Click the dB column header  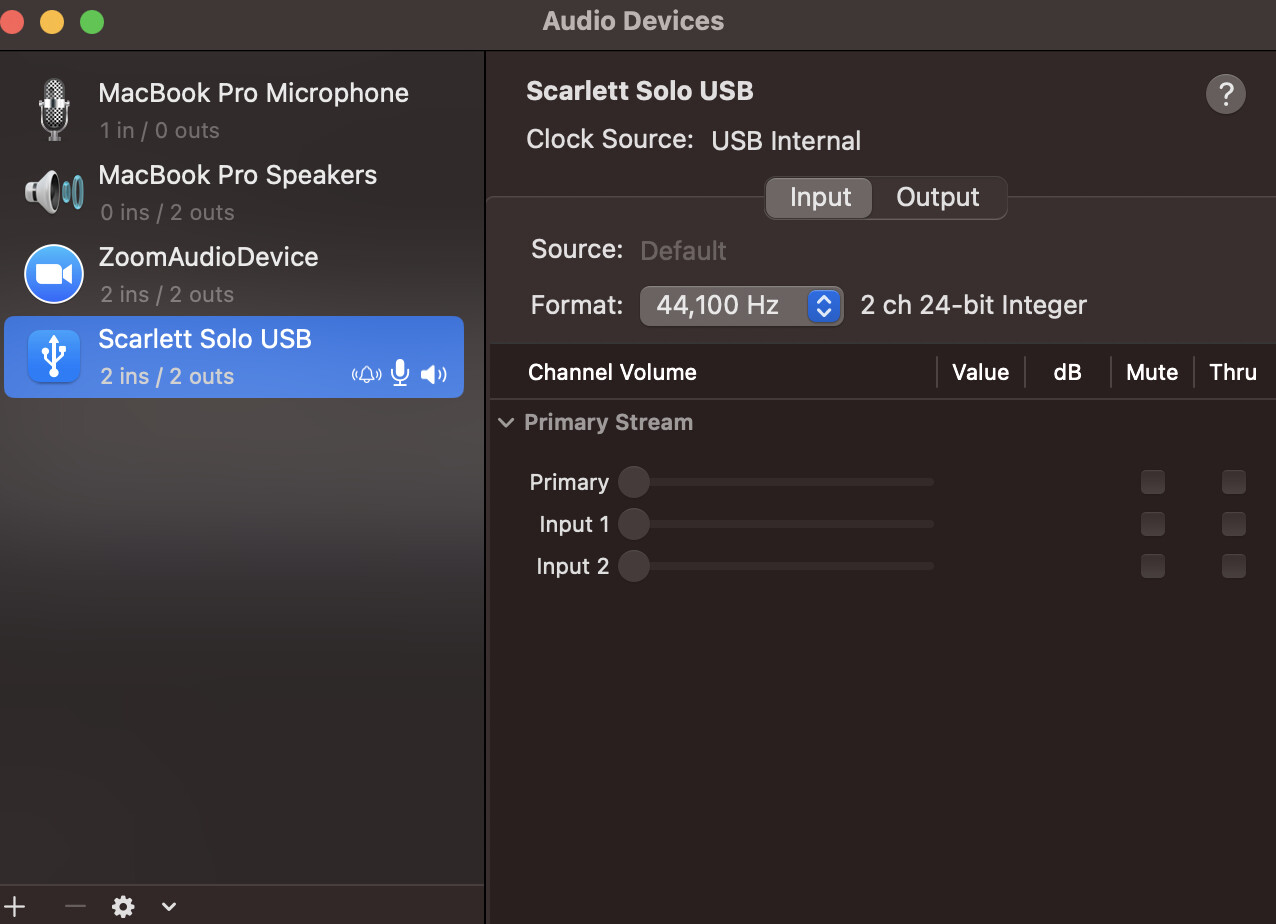[x=1067, y=372]
